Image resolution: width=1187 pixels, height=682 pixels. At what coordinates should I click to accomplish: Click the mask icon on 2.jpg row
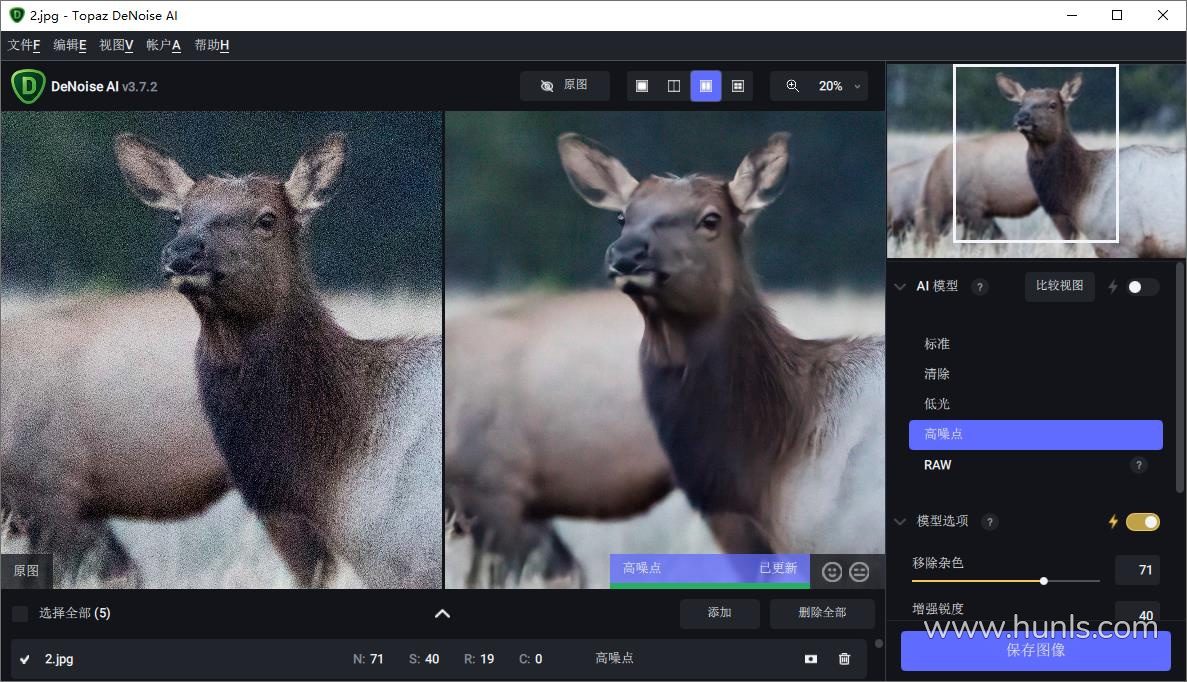(811, 659)
